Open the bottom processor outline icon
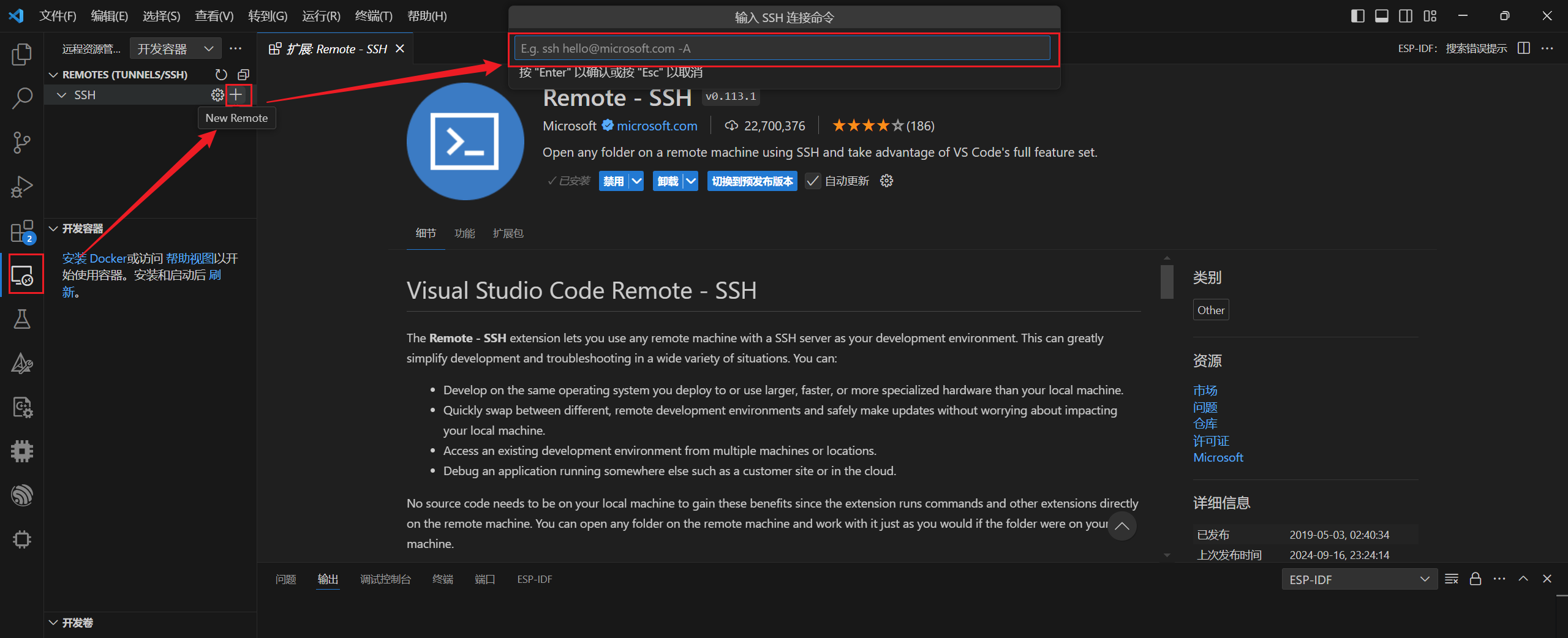Screen dimensions: 1568x638 point(22,539)
